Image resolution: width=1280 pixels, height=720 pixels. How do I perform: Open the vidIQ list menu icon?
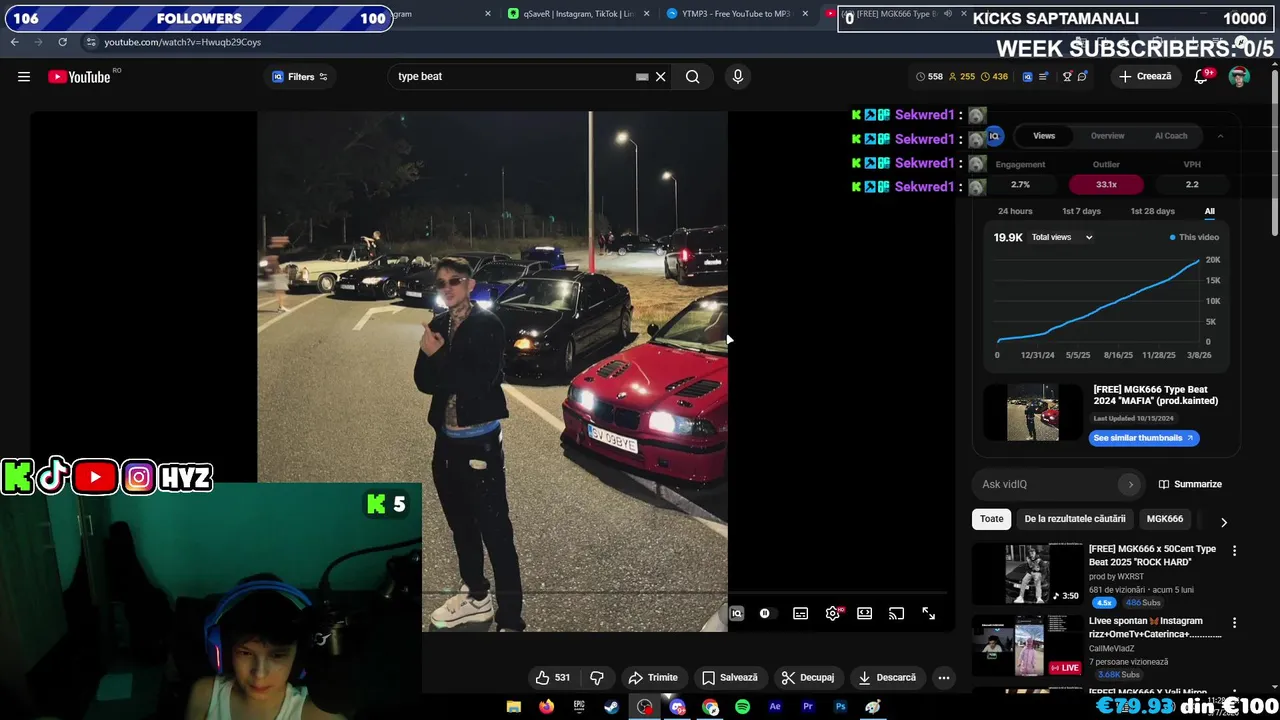(x=1045, y=77)
